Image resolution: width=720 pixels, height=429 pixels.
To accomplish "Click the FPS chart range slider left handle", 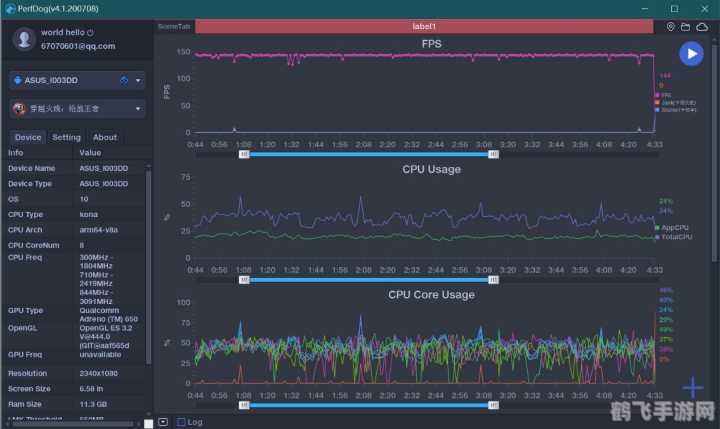I will point(244,155).
